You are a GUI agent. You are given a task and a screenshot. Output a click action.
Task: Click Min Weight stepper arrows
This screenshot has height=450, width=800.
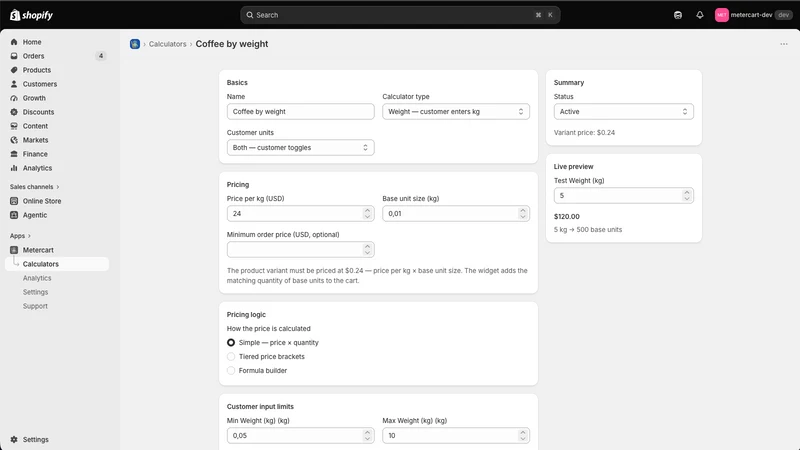(367, 435)
